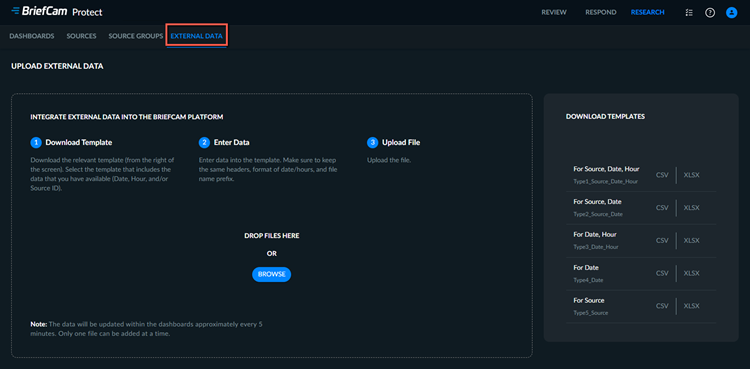
Task: Download XLSX template for Source, Date
Action: (692, 208)
